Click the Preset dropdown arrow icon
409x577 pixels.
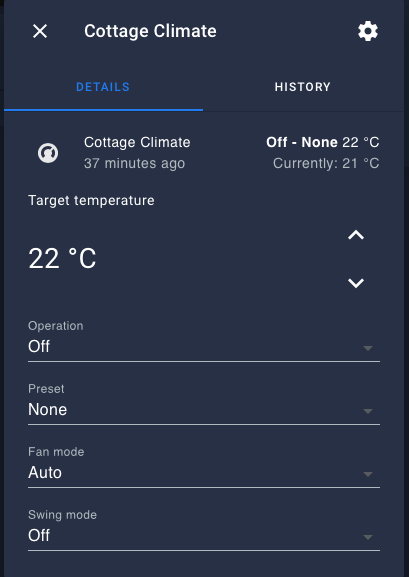(x=368, y=411)
